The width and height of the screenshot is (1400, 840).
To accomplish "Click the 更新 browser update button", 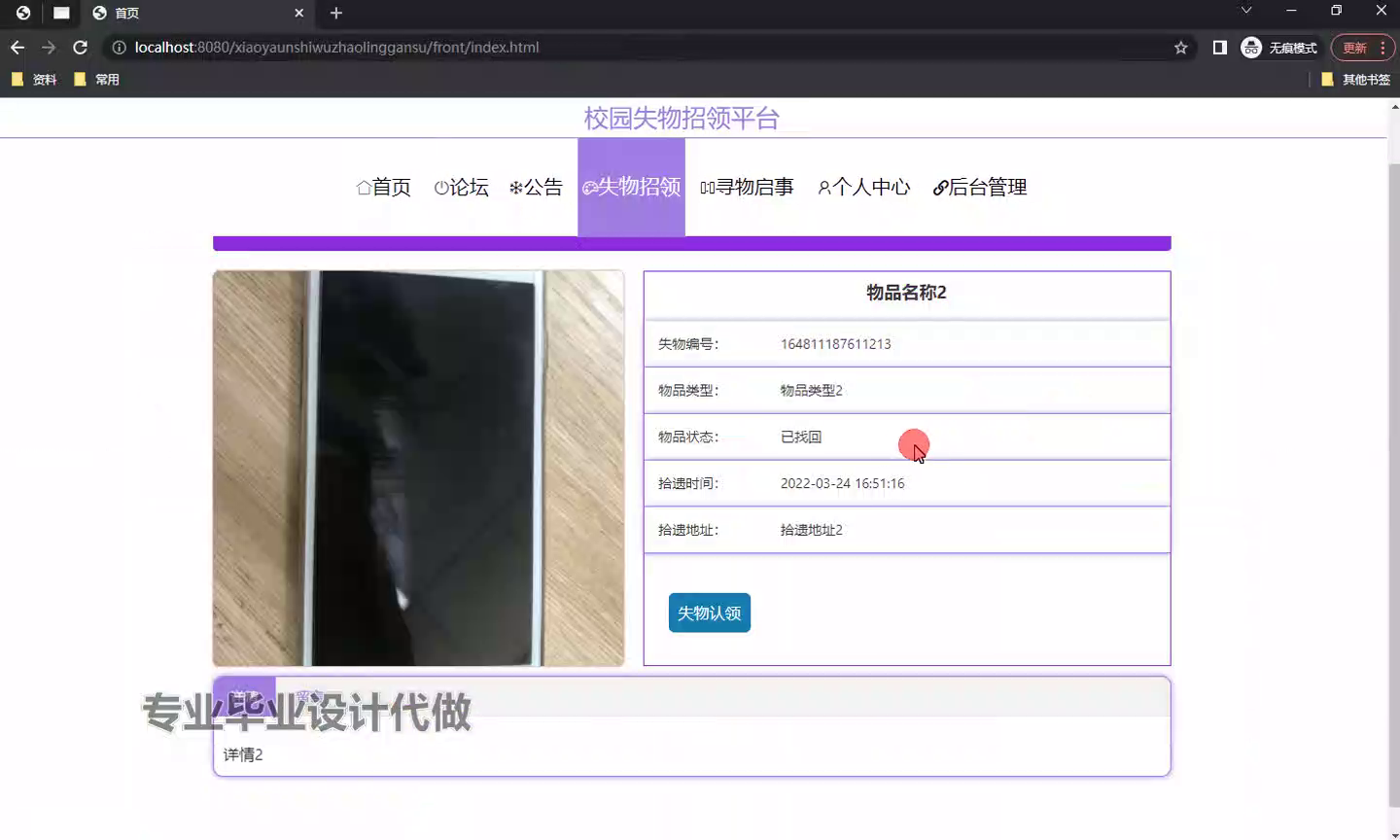I will coord(1363,48).
